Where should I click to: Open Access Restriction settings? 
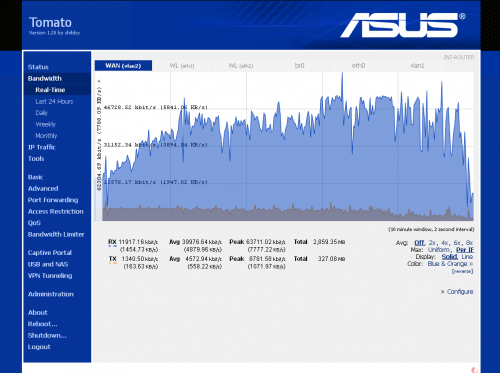coord(56,211)
